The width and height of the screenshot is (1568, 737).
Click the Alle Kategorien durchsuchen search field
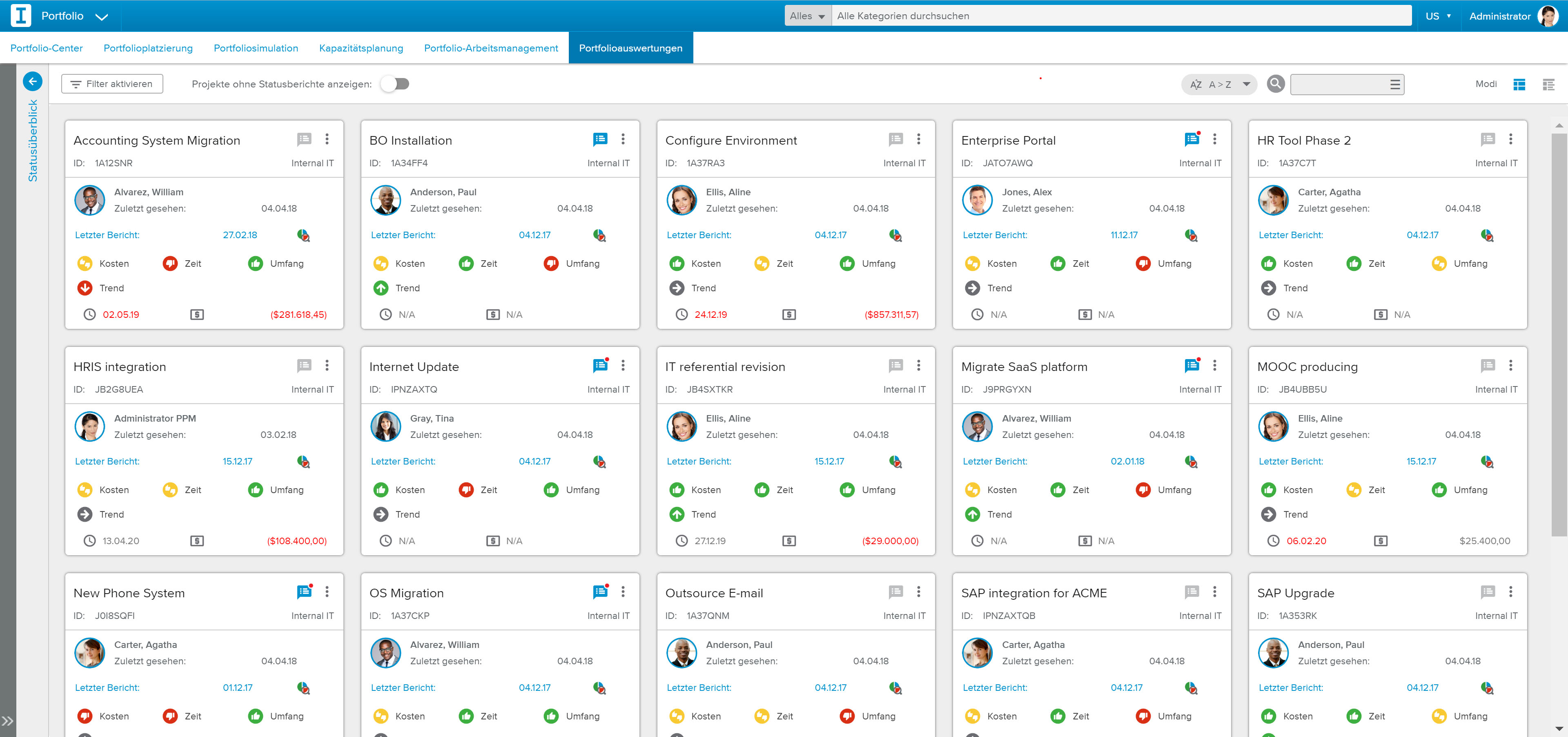[x=1120, y=16]
